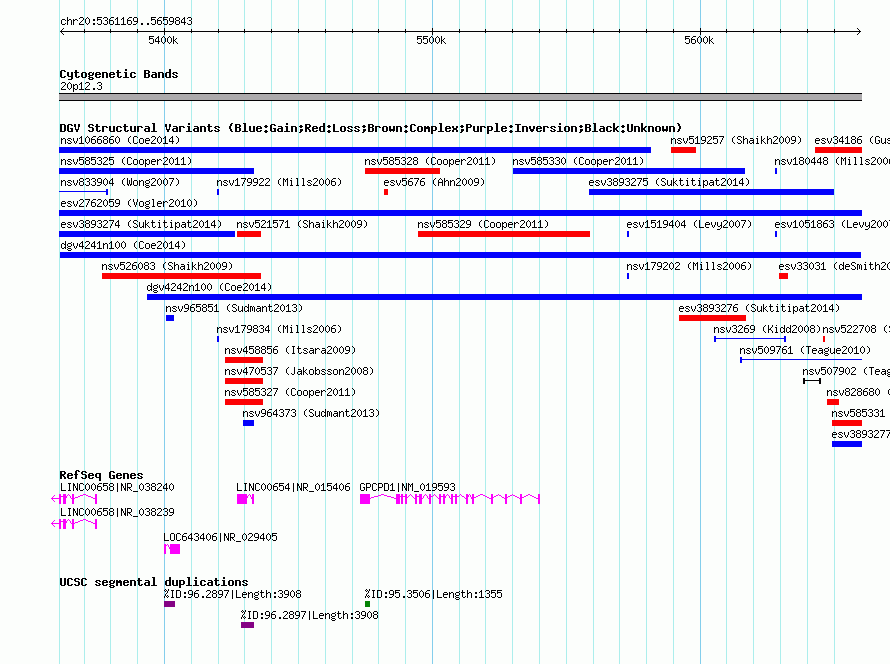
Task: Open the dgv4241n100 (Coe2014) variant bar
Action: (460, 255)
